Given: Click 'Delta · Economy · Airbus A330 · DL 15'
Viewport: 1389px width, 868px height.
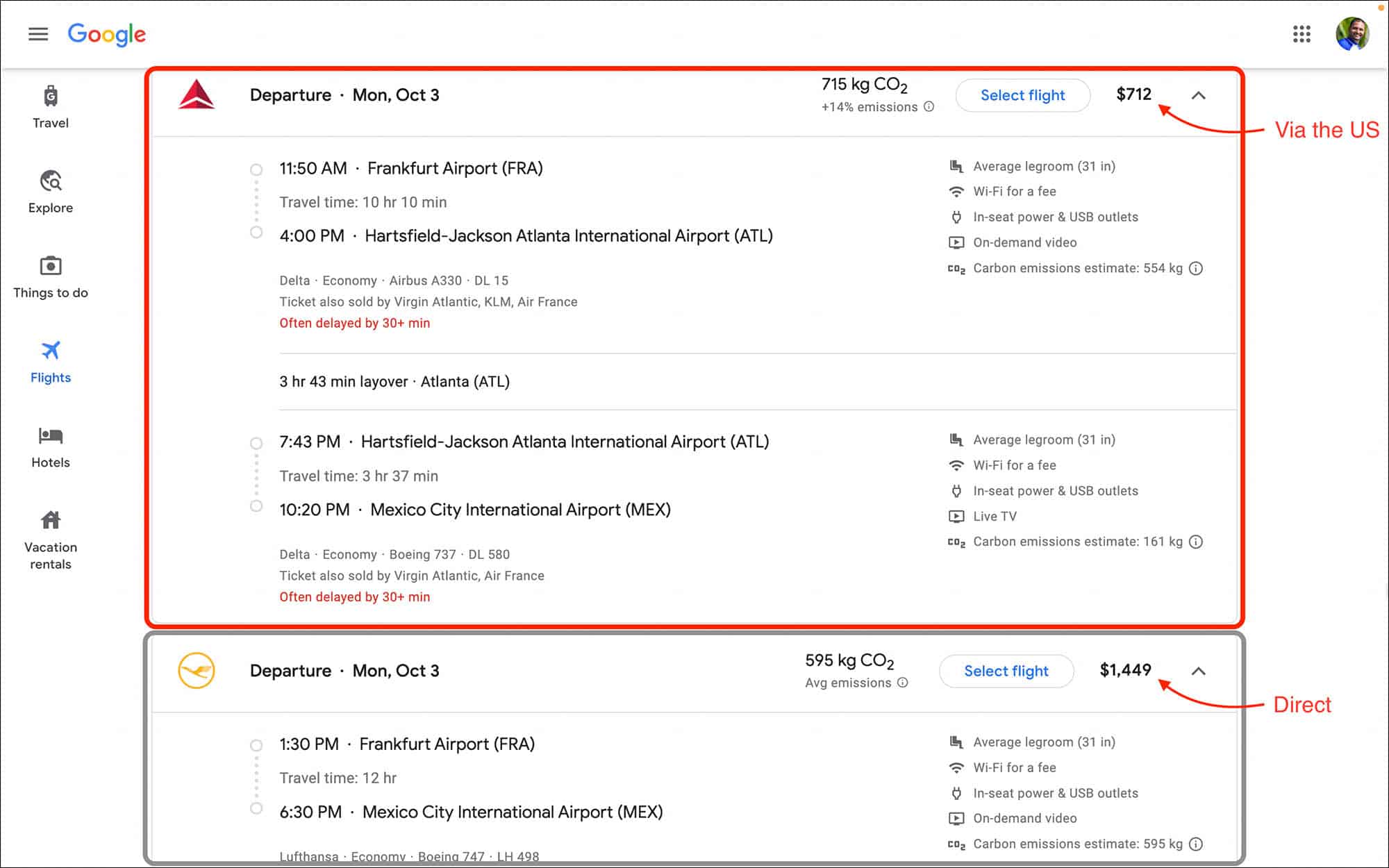Looking at the screenshot, I should pyautogui.click(x=394, y=281).
